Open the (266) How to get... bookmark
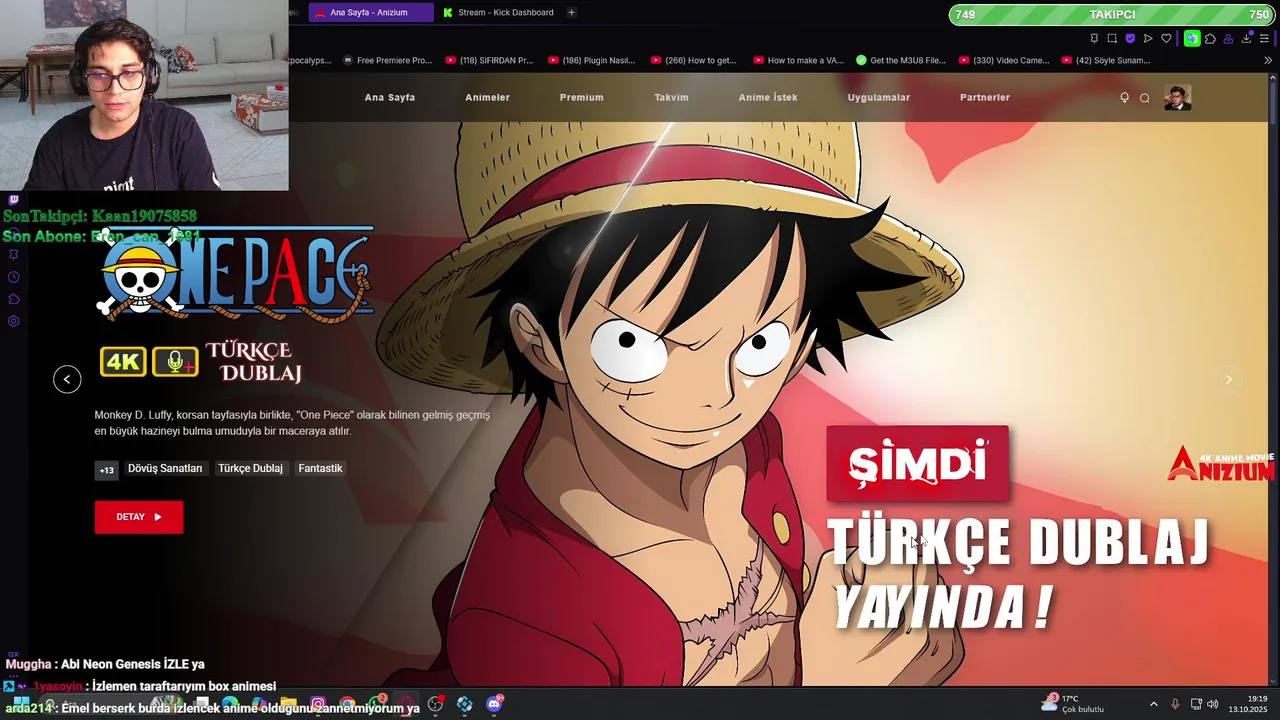The height and width of the screenshot is (720, 1280). (x=693, y=60)
